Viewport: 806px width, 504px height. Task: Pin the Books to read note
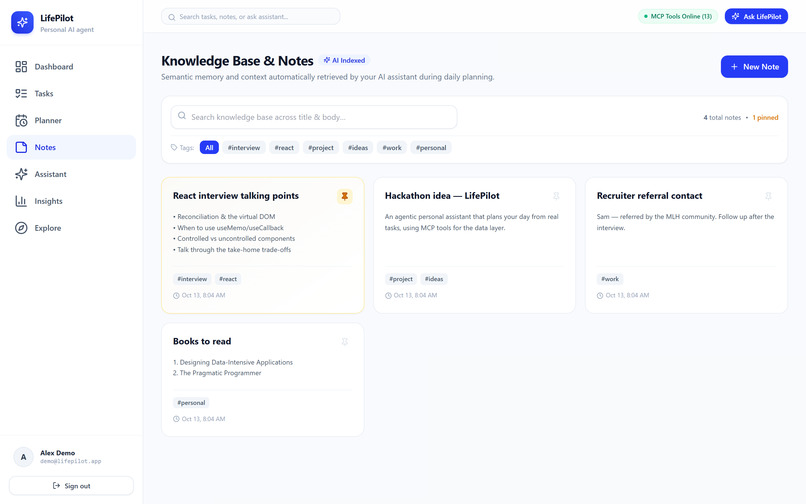[x=345, y=341]
